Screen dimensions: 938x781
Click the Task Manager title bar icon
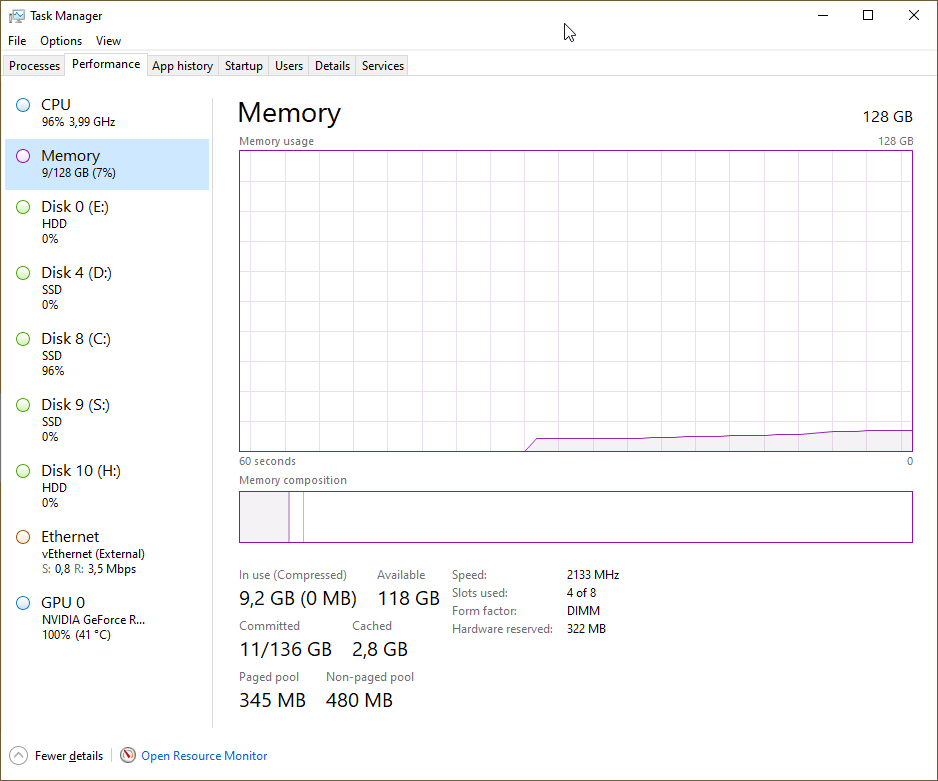pos(17,16)
